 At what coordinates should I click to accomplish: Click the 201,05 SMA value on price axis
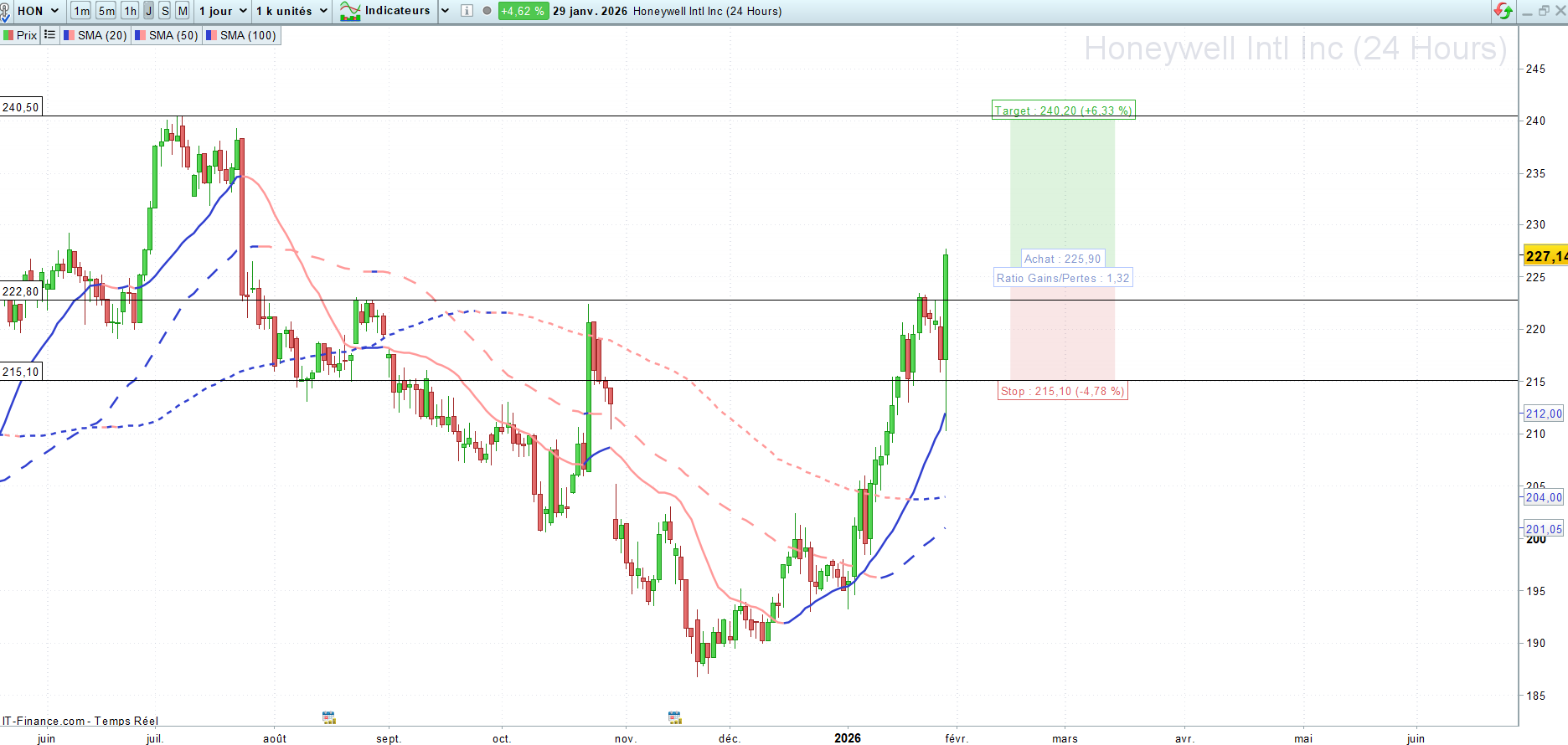[1544, 529]
